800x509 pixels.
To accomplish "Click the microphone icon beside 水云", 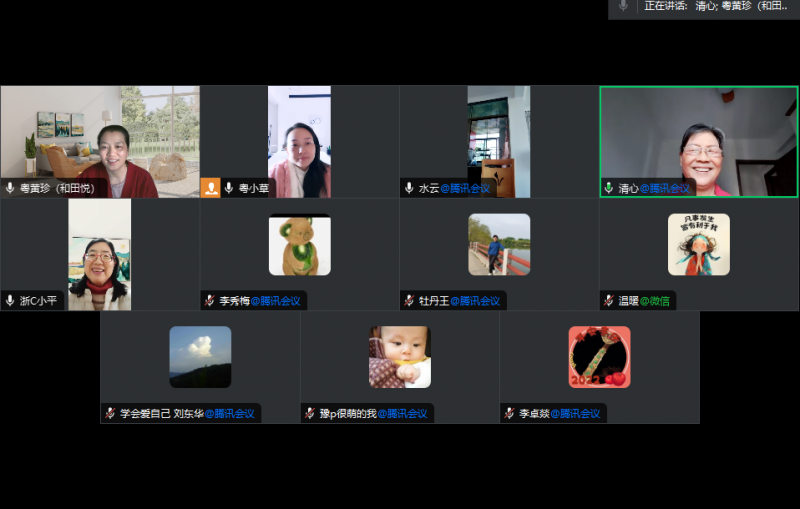I will (409, 188).
